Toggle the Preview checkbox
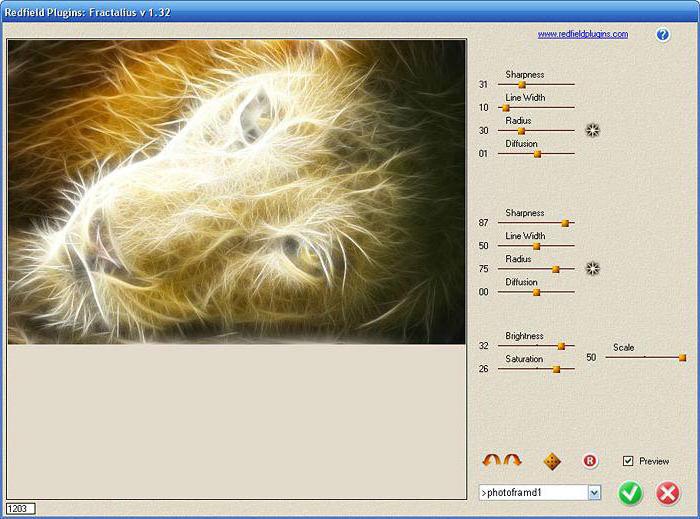The width and height of the screenshot is (700, 519). [628, 461]
